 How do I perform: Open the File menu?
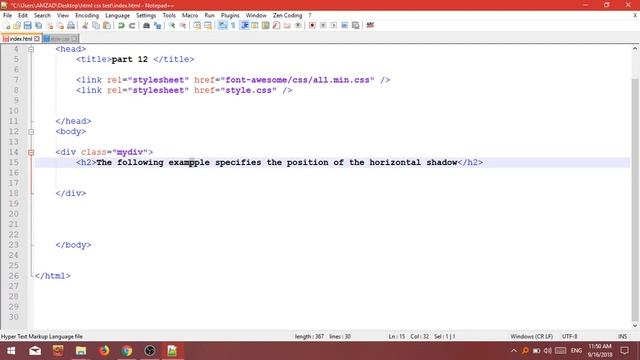7,15
